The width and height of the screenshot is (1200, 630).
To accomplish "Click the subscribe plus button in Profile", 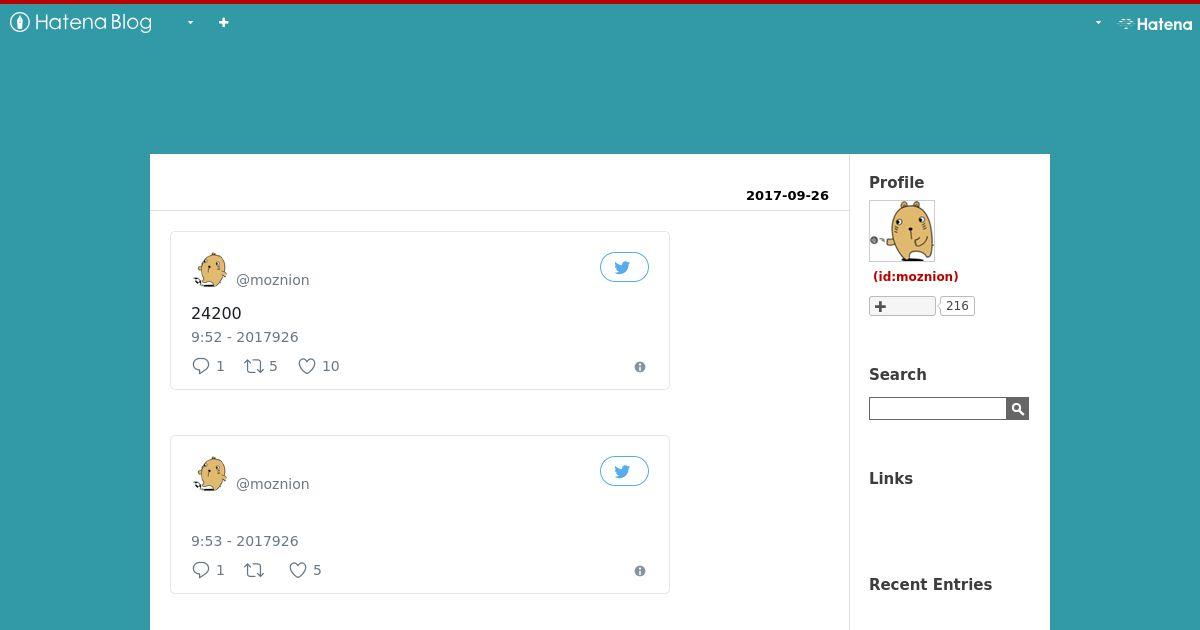I will [902, 306].
